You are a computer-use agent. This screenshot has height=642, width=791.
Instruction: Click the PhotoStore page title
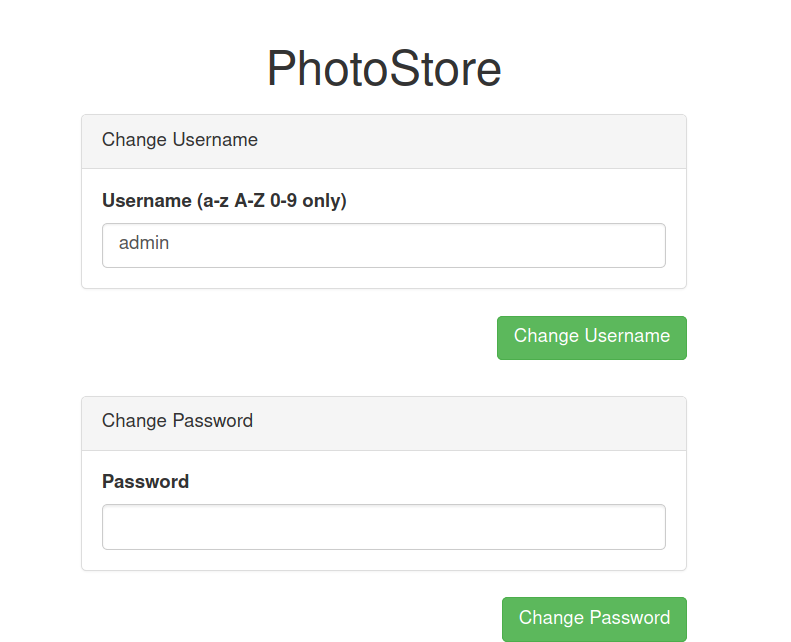pos(384,69)
